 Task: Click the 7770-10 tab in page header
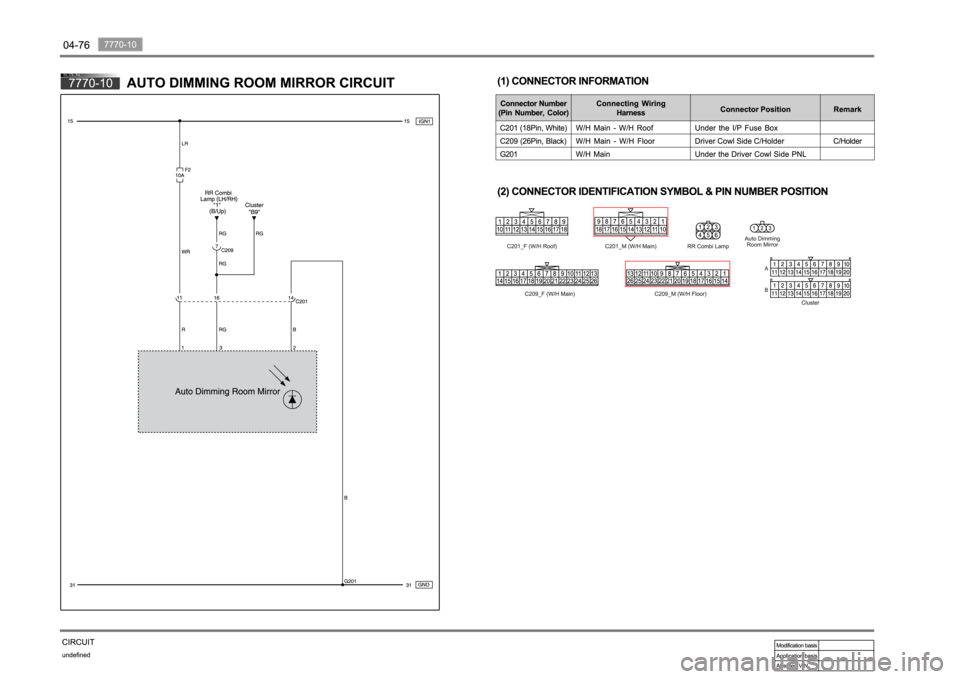pos(122,43)
